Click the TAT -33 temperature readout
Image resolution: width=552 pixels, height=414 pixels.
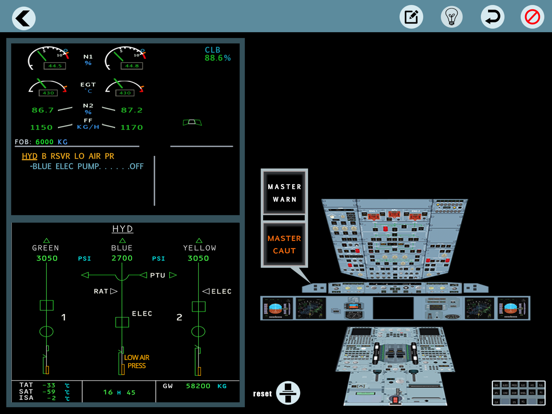click(x=45, y=385)
